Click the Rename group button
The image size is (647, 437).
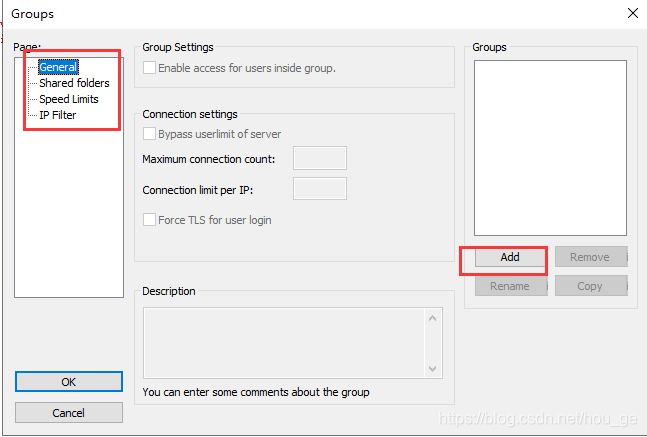511,286
